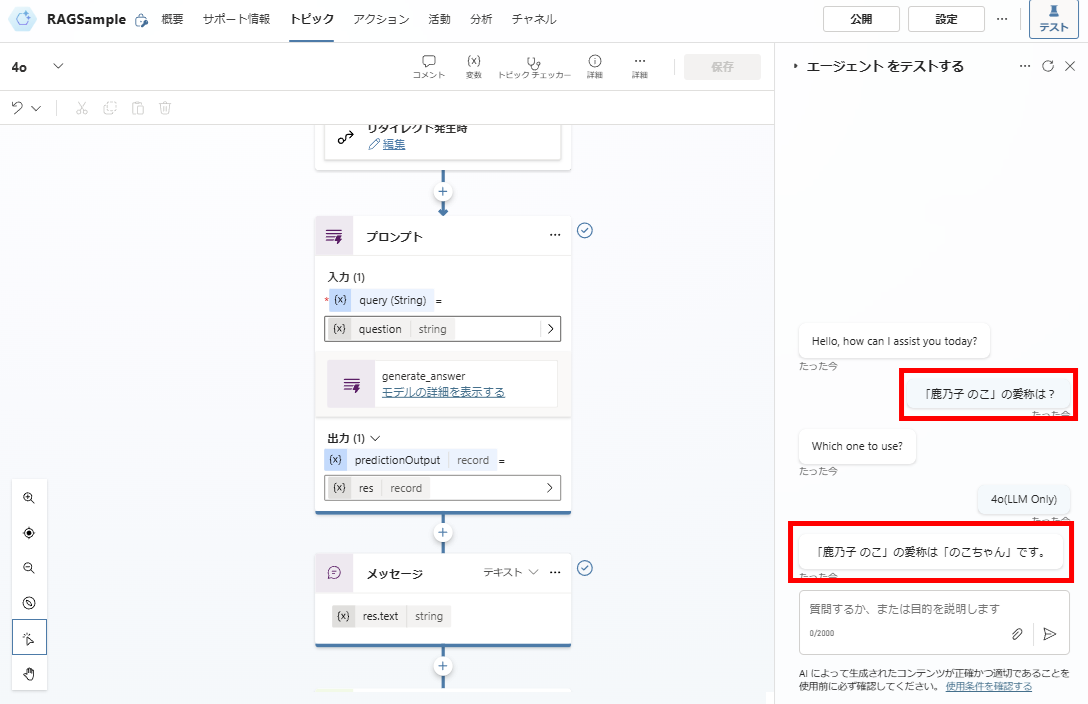
Task: Attach a file using the paperclip icon
Action: tap(1017, 633)
